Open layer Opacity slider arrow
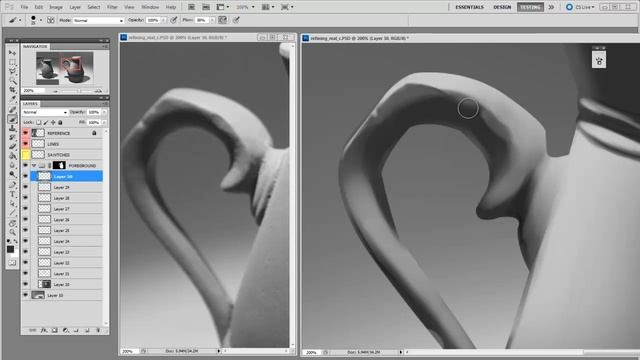Screen dimensions: 640x360 click(104, 112)
